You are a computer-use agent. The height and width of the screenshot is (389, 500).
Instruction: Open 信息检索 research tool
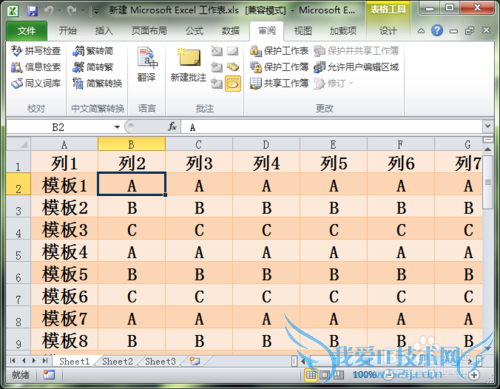36,67
